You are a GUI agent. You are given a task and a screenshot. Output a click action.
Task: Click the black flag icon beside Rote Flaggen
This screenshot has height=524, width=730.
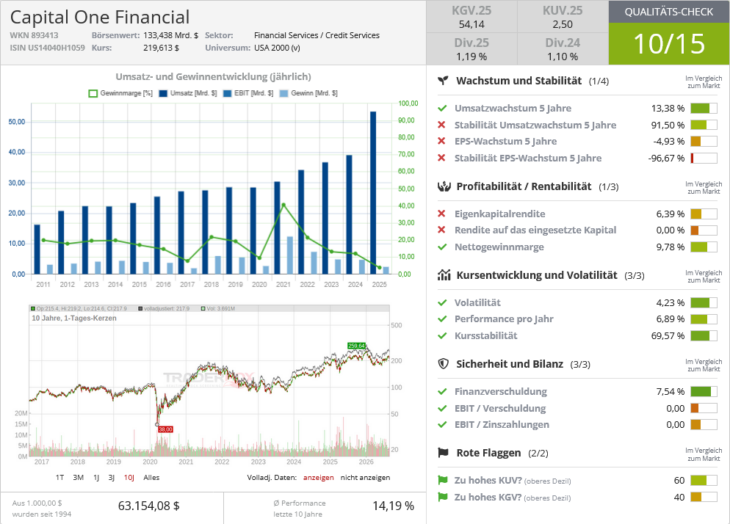(x=443, y=453)
